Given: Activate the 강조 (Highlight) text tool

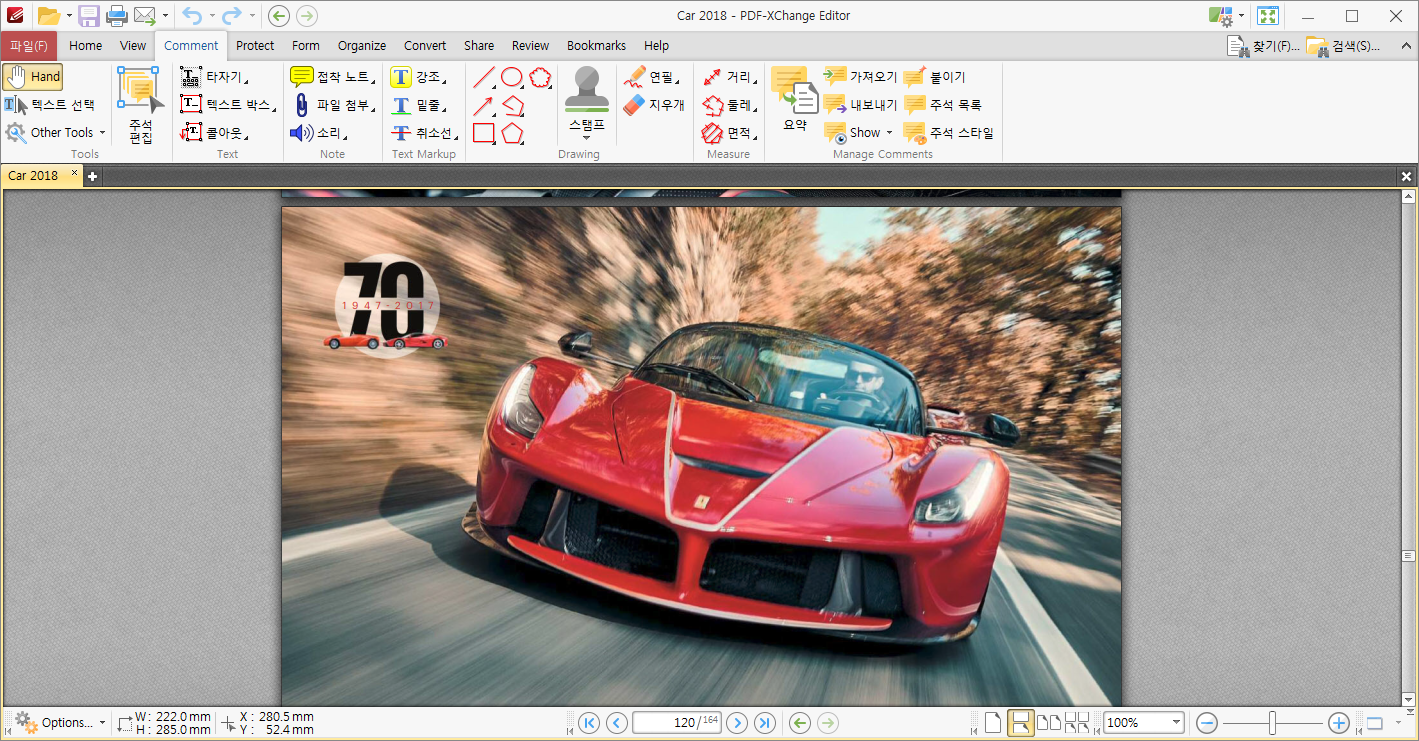Looking at the screenshot, I should [419, 77].
